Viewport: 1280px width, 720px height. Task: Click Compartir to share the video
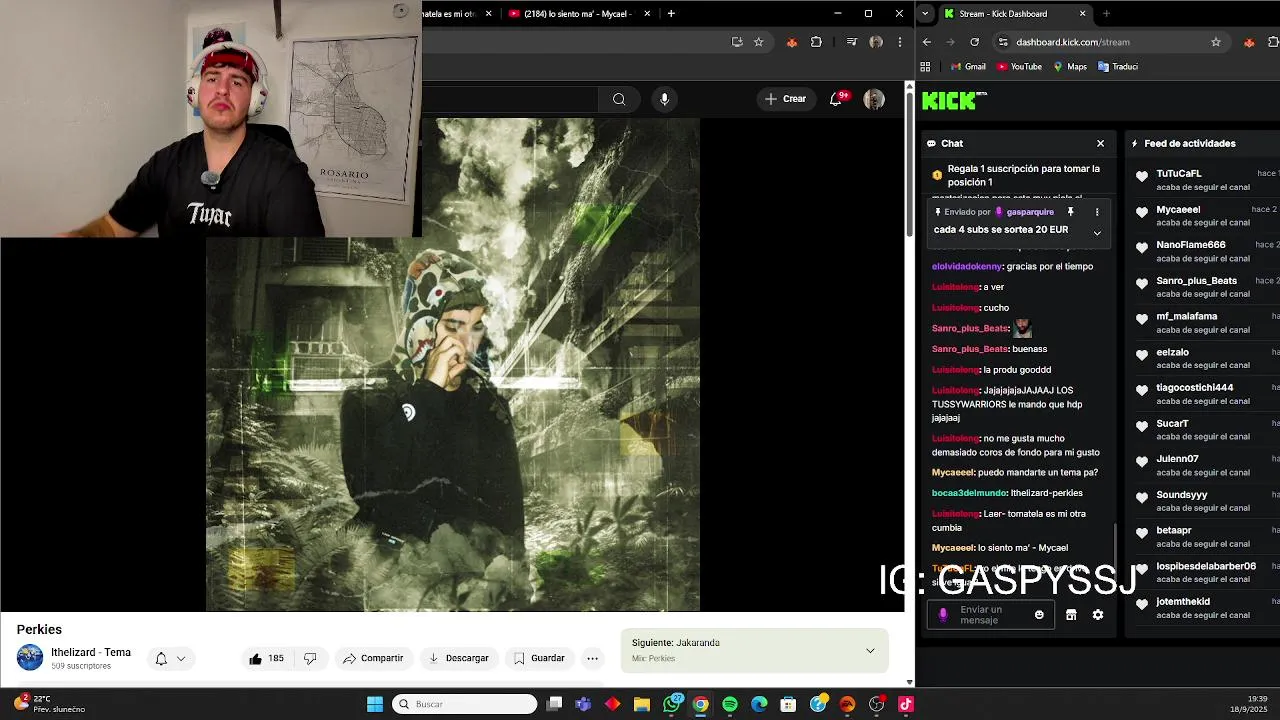click(x=373, y=658)
